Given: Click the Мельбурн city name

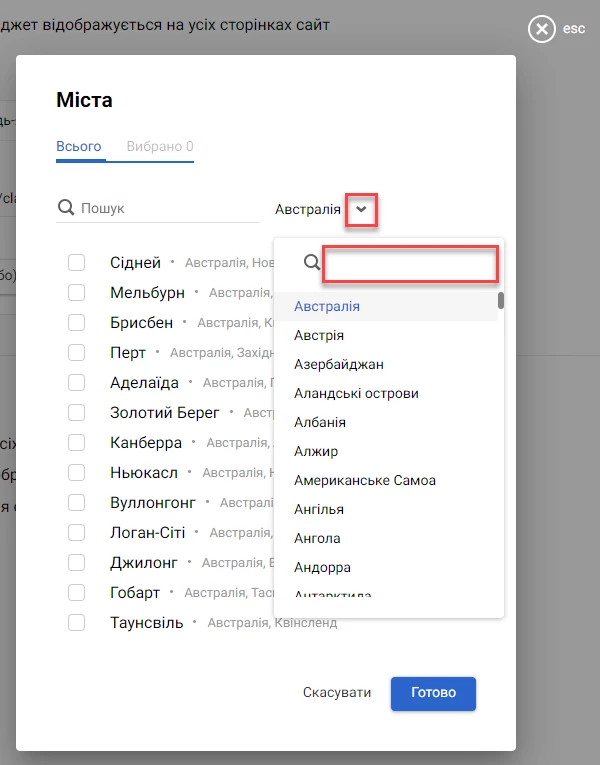Looking at the screenshot, I should click(x=147, y=293).
